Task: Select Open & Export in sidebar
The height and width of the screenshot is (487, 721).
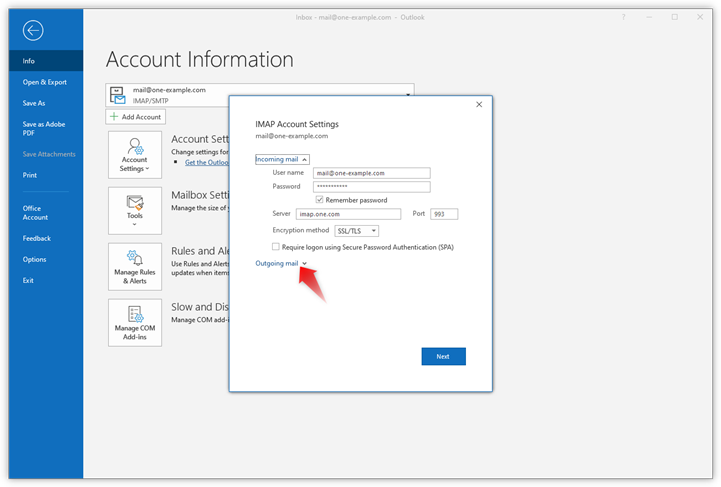Action: [45, 82]
